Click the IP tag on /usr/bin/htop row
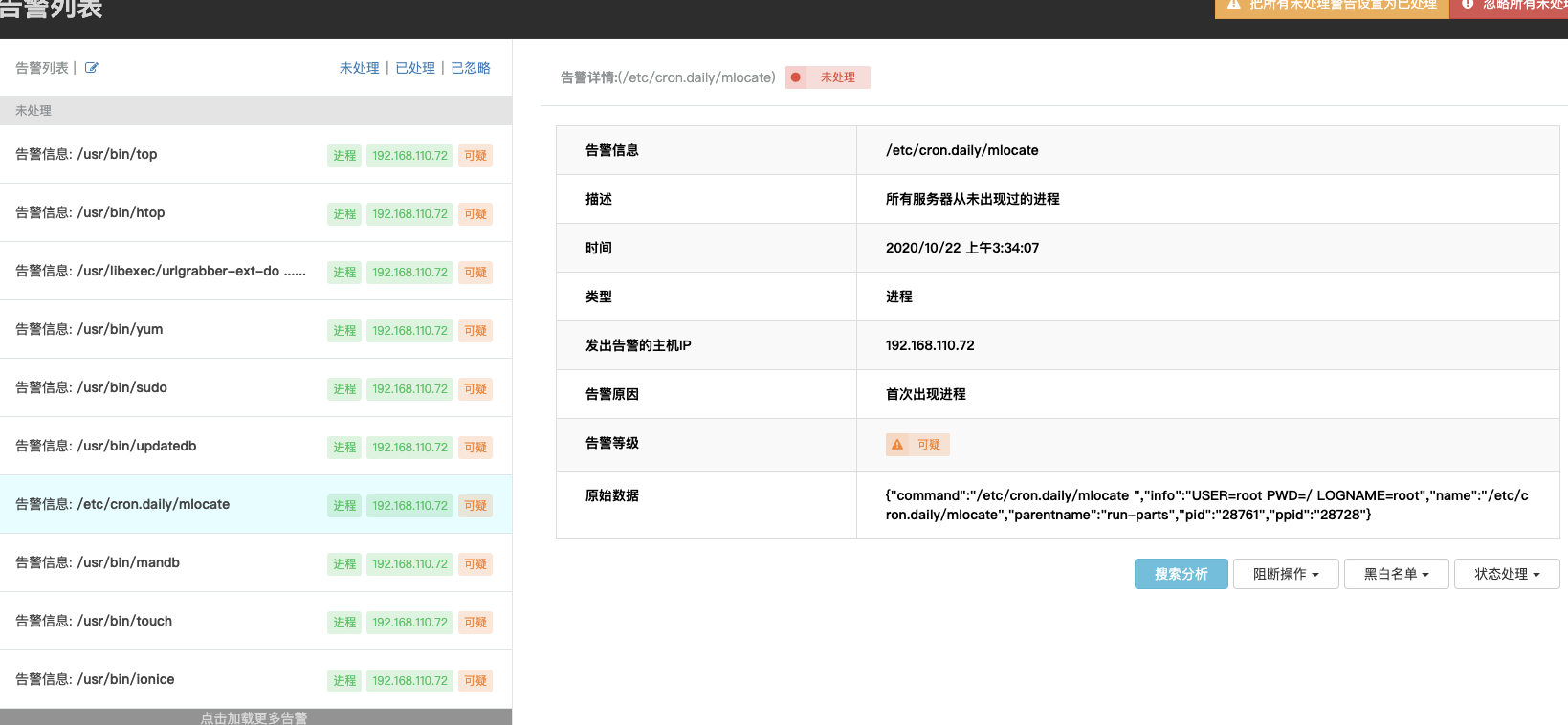The image size is (1568, 725). tap(409, 214)
